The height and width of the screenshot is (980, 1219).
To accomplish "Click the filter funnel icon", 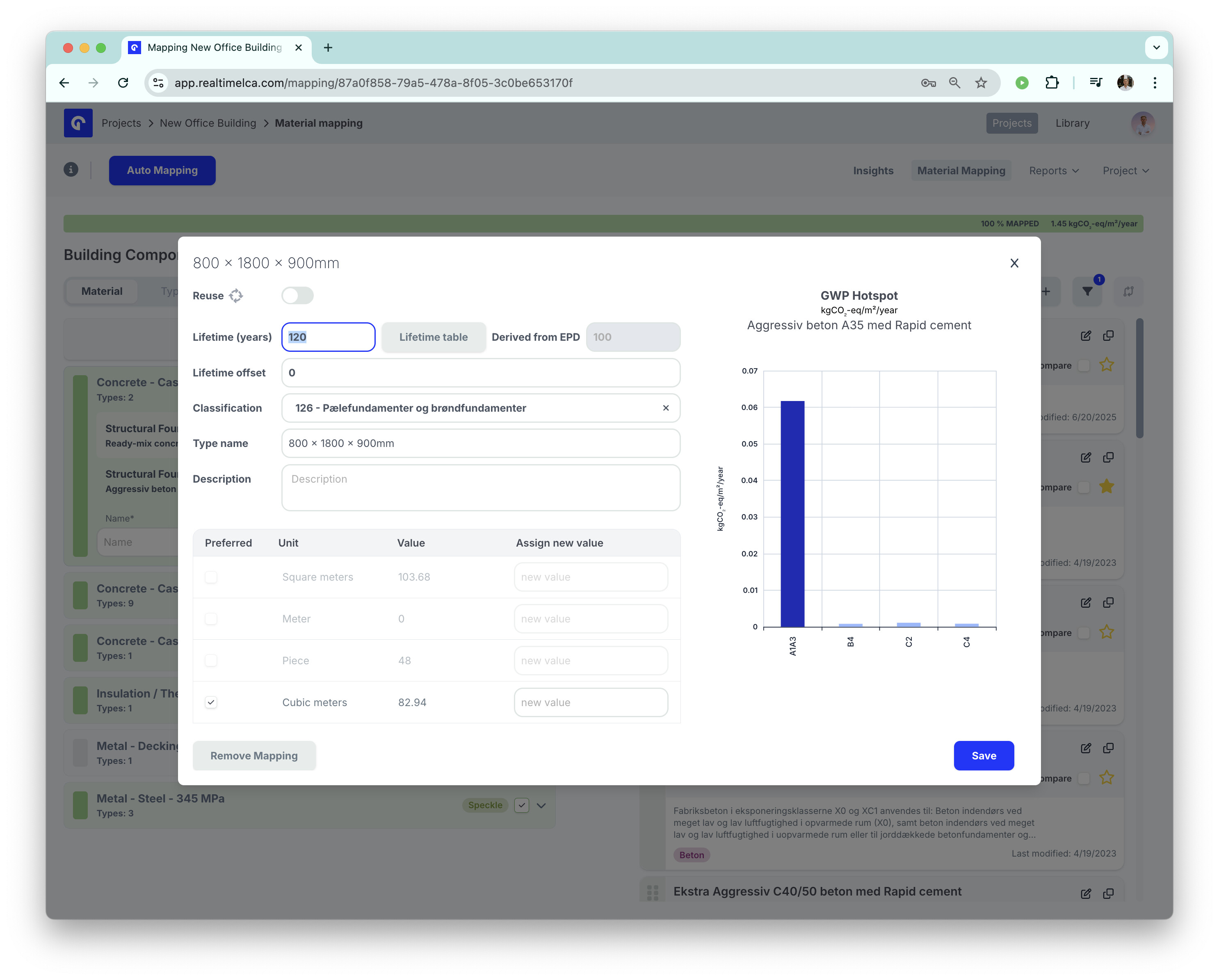I will pyautogui.click(x=1087, y=292).
